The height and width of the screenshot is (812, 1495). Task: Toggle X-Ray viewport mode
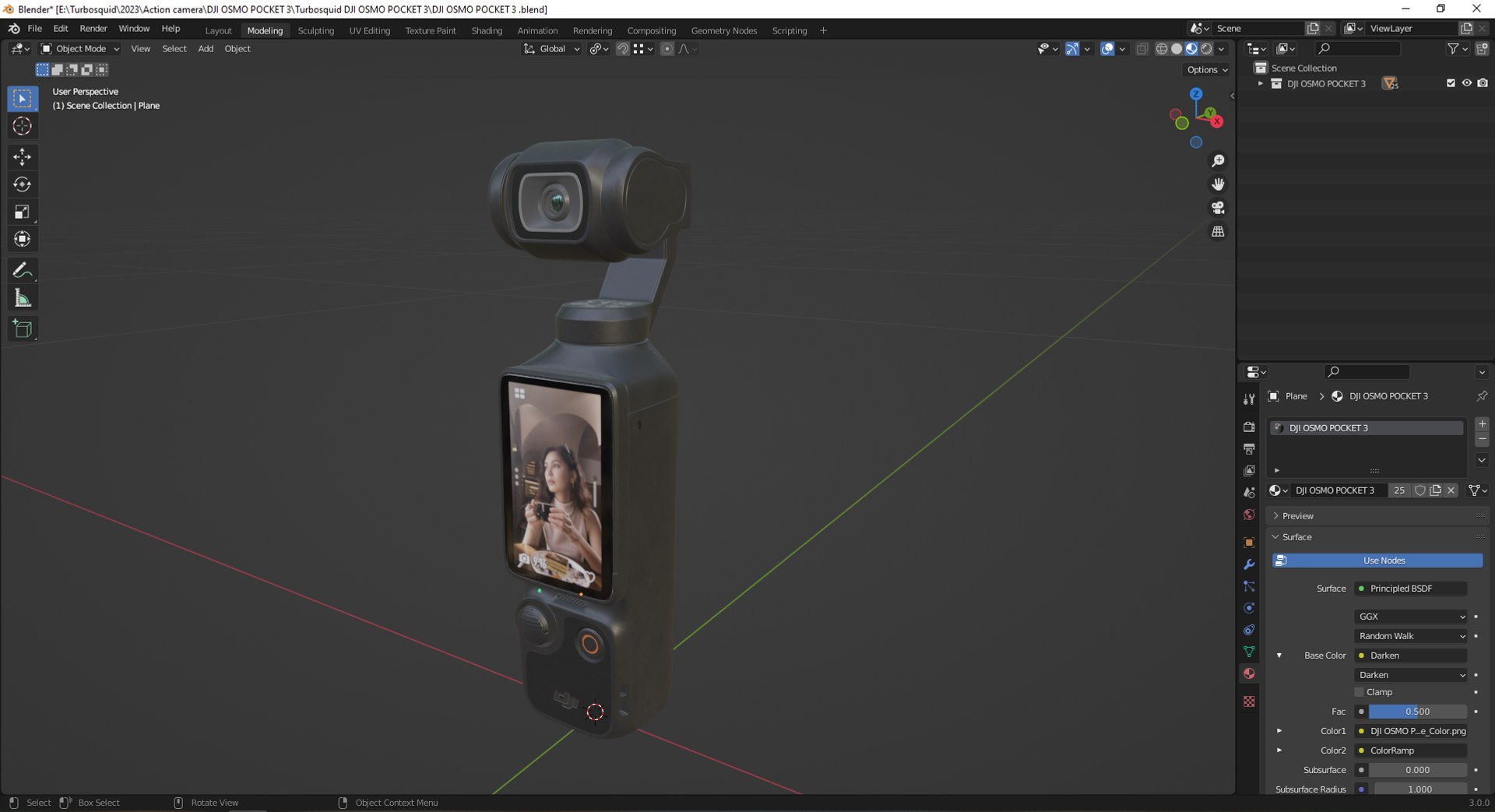[x=1142, y=49]
